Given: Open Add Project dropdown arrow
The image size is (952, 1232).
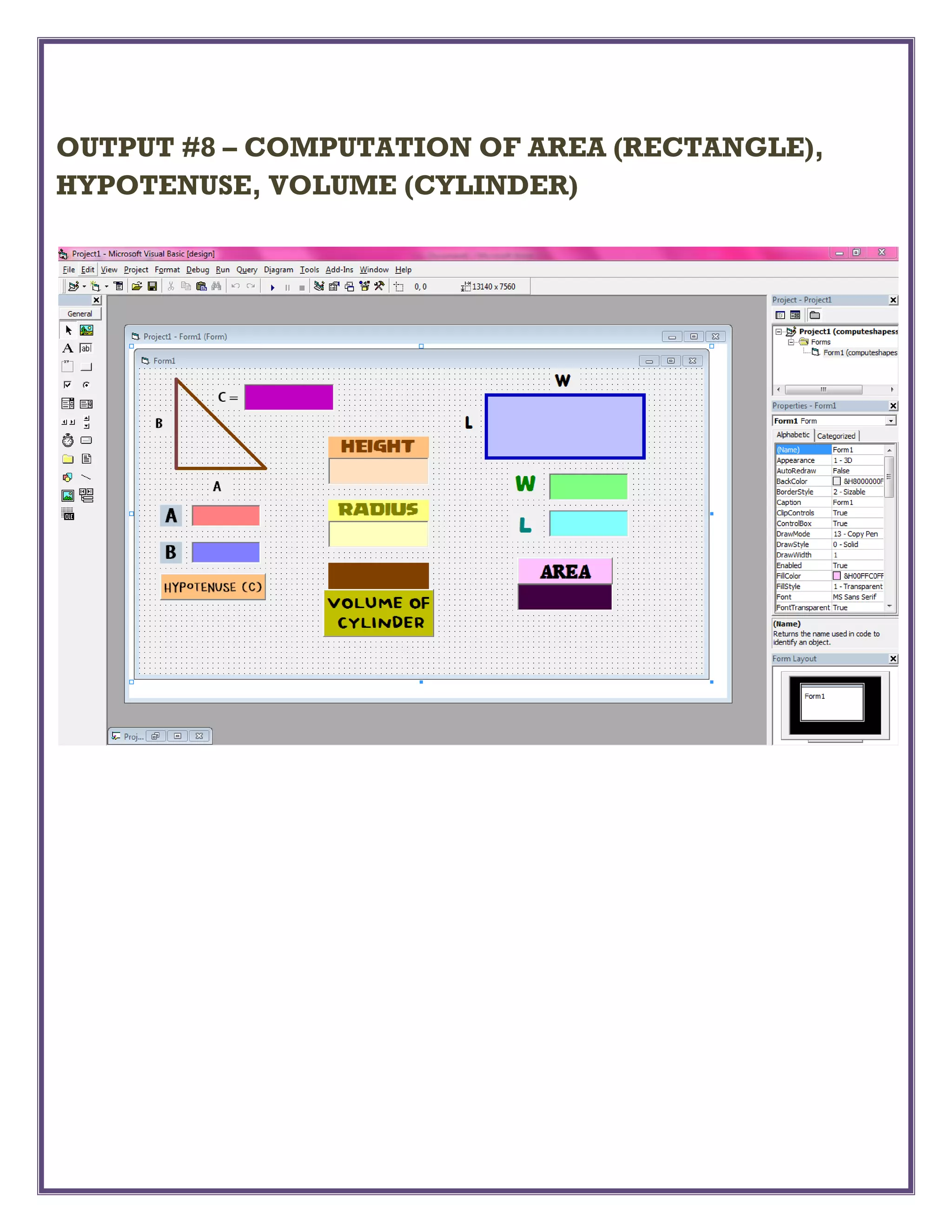Looking at the screenshot, I should click(x=84, y=286).
